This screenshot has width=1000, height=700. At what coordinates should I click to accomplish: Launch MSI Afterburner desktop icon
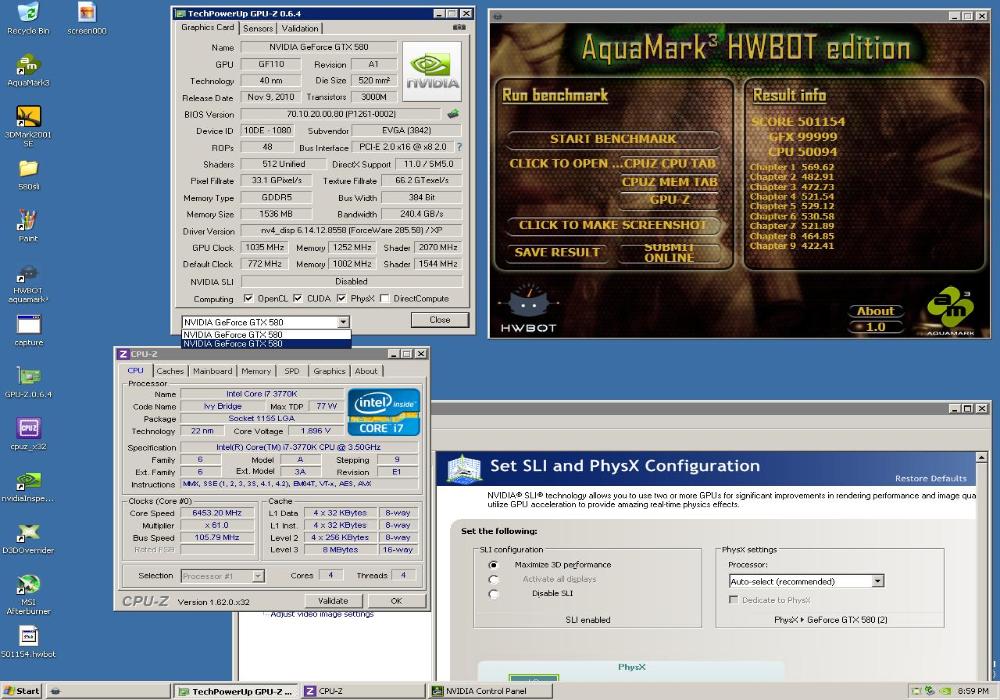pos(28,594)
